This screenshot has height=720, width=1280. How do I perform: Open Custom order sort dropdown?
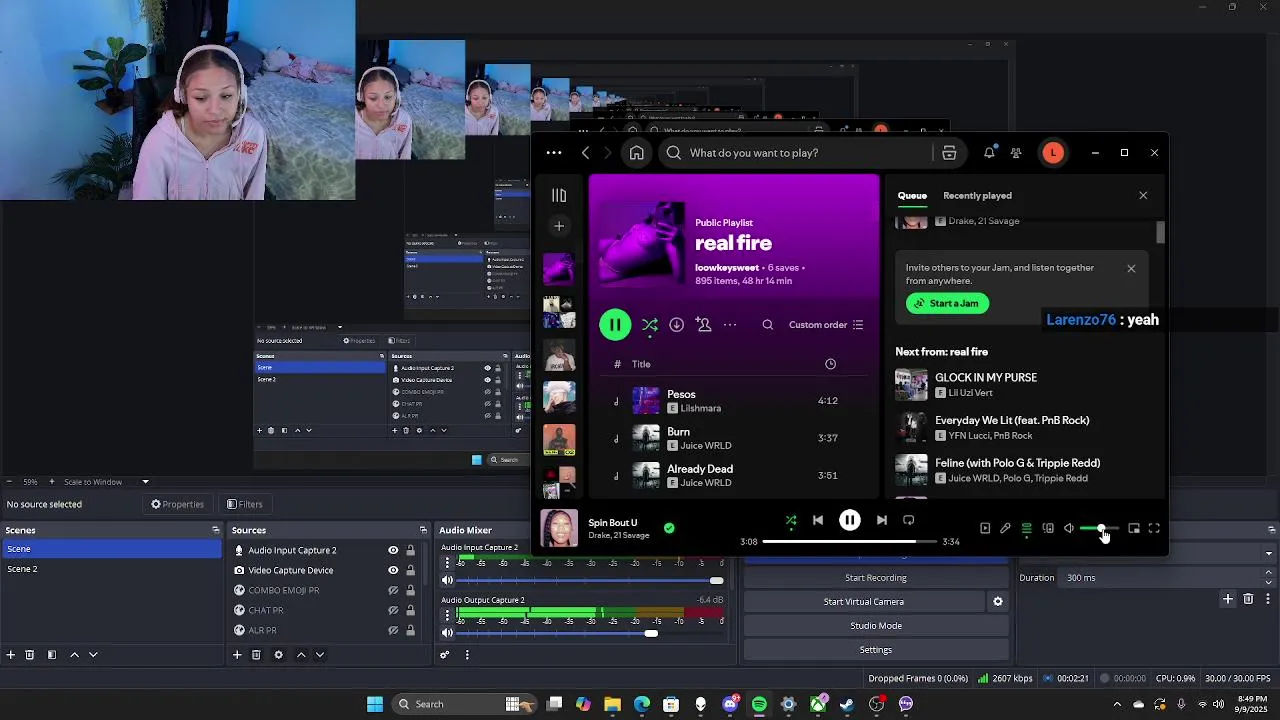826,325
